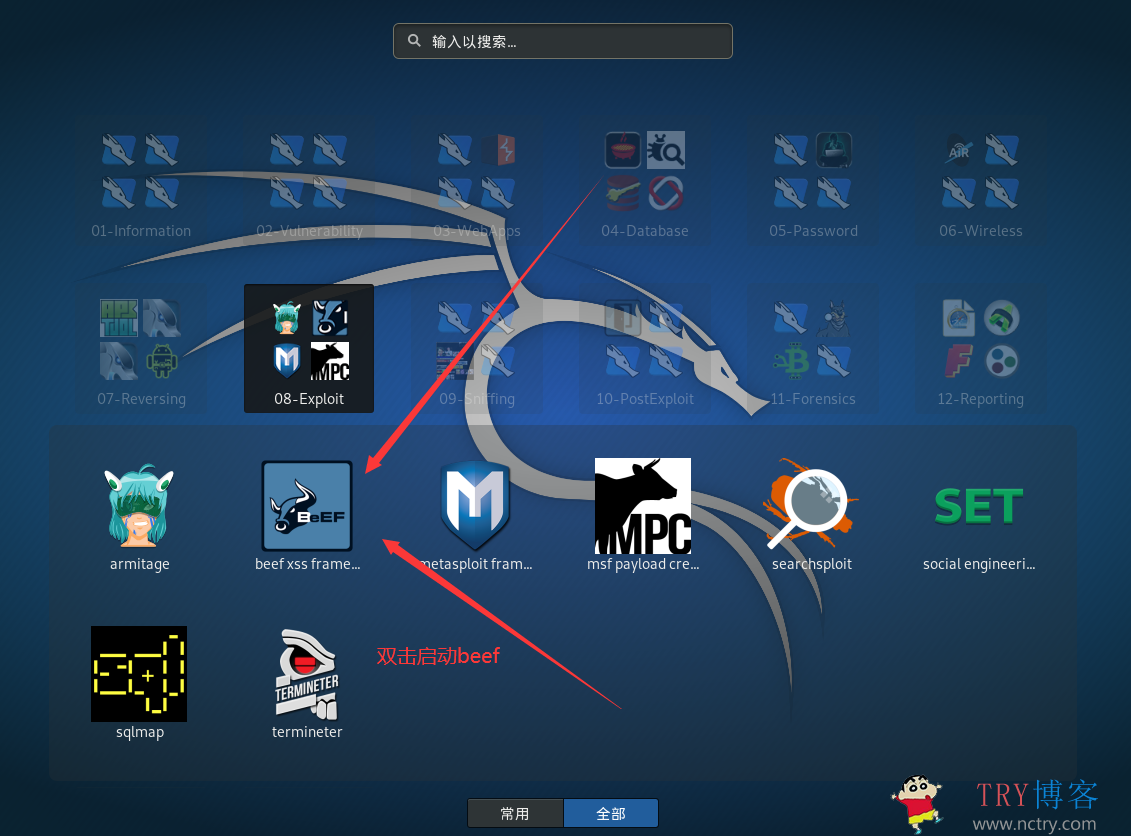Click the 'beef xss frame...' label
This screenshot has height=836, width=1131.
click(307, 564)
